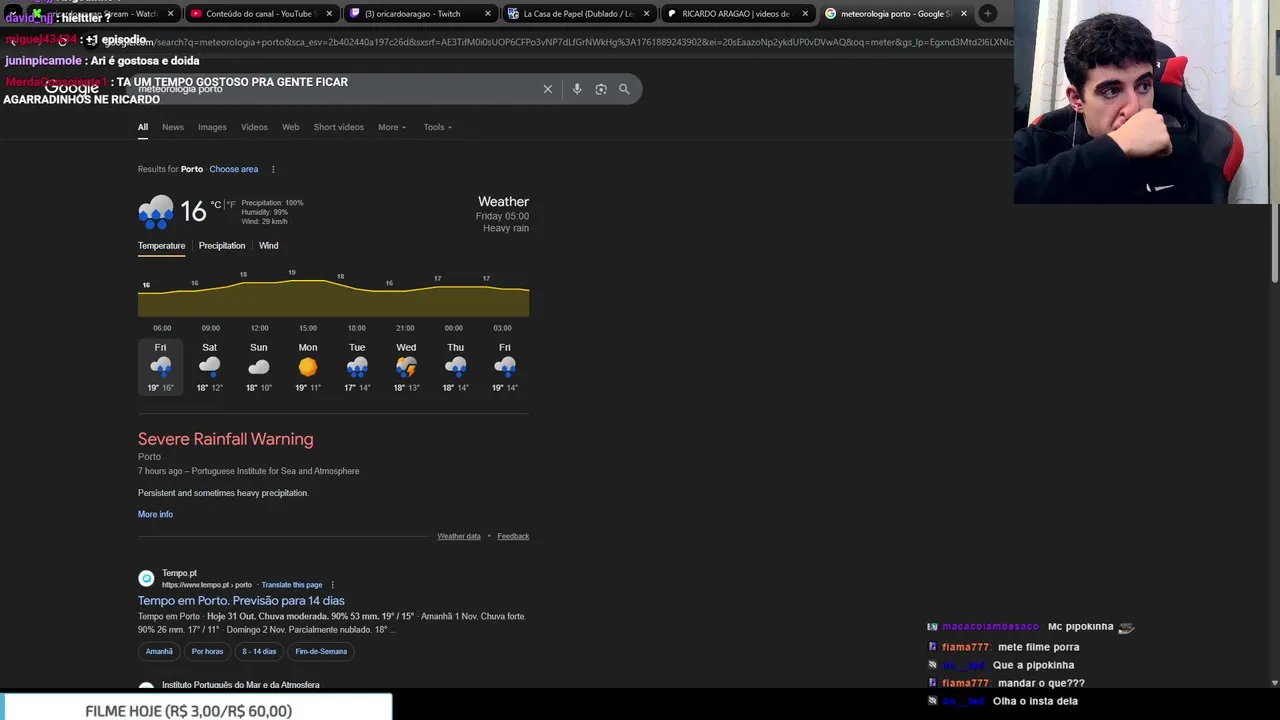Show the Temperature chart tab
The height and width of the screenshot is (720, 1280).
tap(161, 246)
